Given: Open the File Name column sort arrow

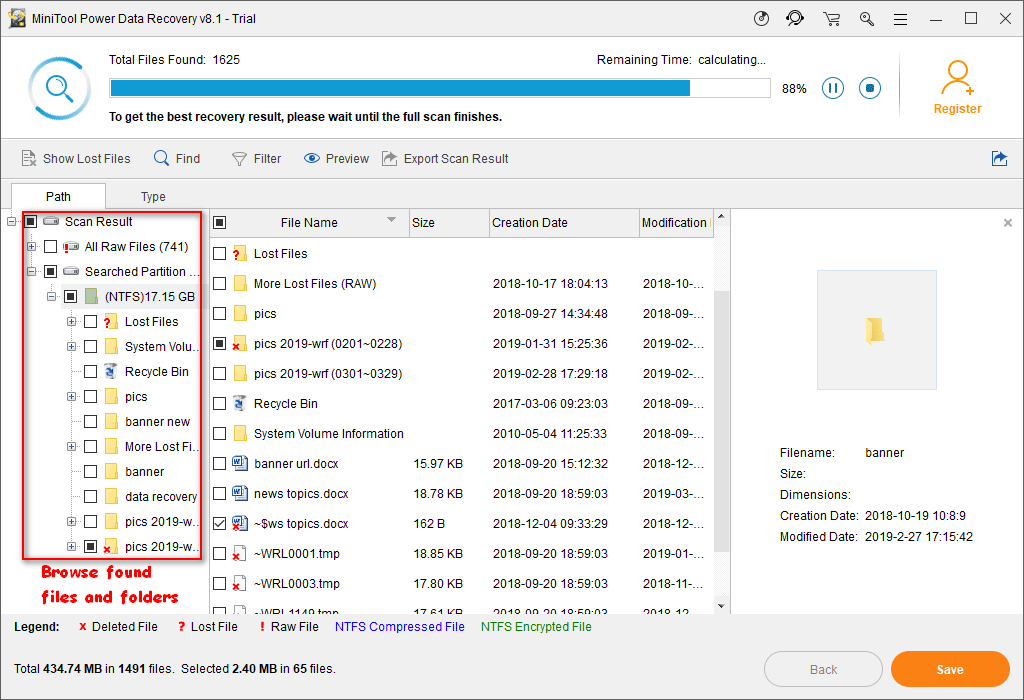Looking at the screenshot, I should [x=391, y=220].
